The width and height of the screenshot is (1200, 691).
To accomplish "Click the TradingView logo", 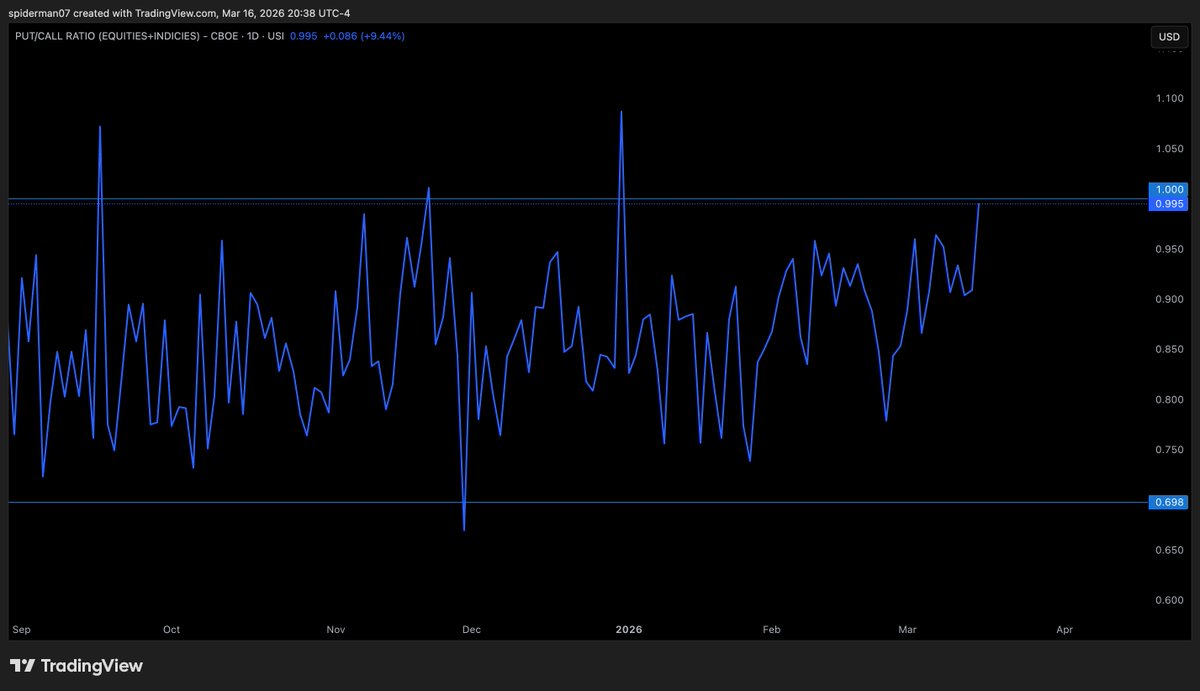I will click(x=76, y=665).
